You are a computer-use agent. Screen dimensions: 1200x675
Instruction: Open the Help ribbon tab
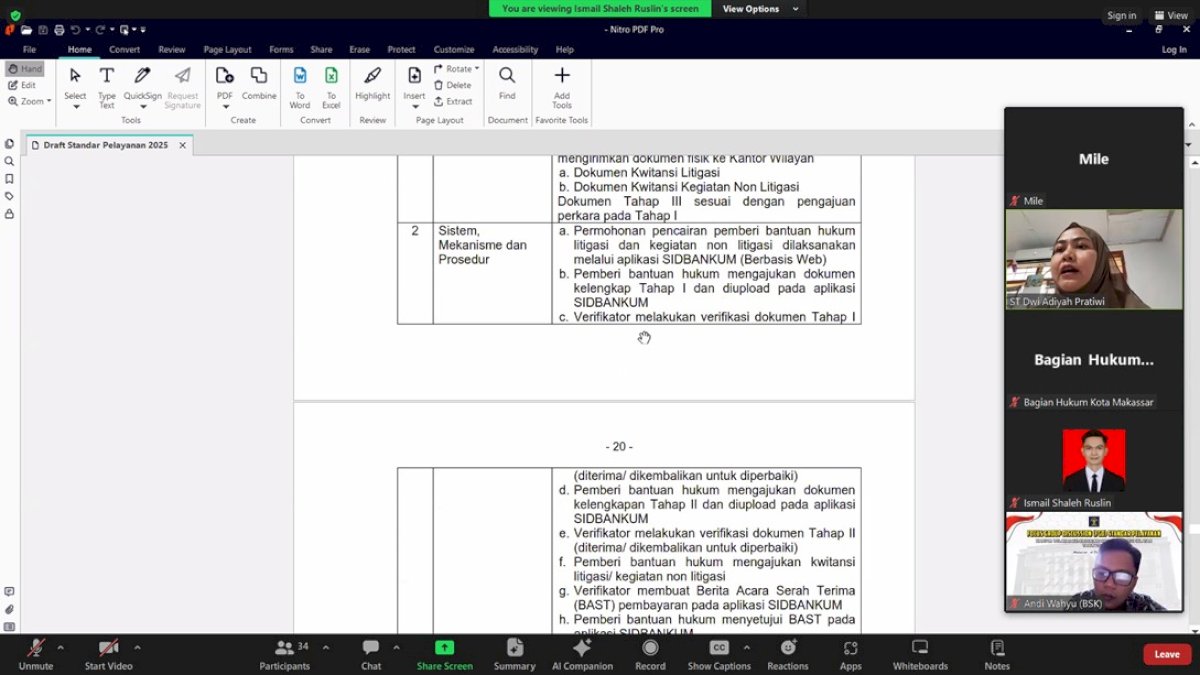pyautogui.click(x=565, y=49)
